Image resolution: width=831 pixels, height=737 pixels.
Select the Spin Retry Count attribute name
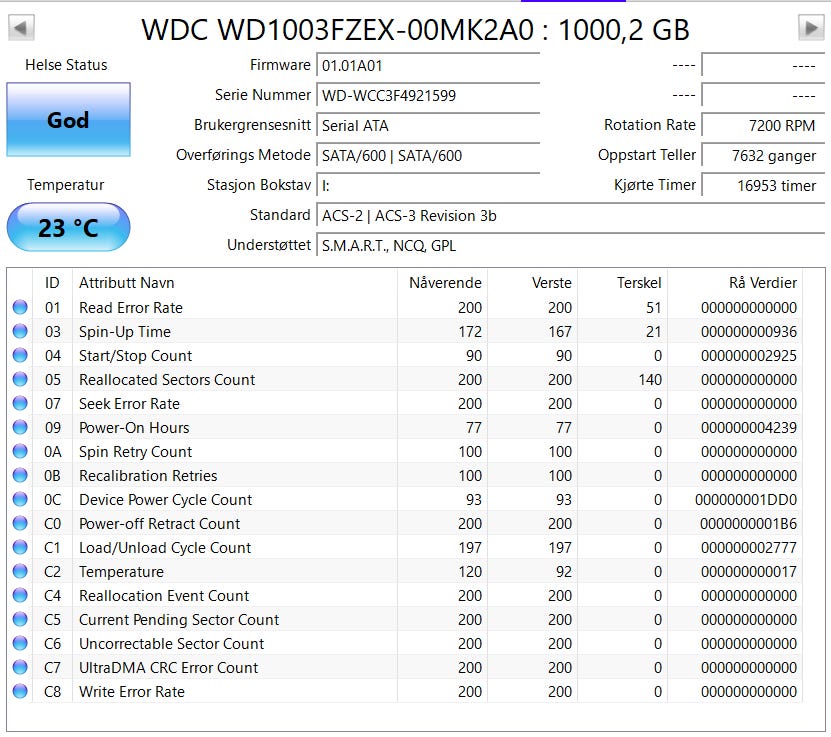(135, 452)
